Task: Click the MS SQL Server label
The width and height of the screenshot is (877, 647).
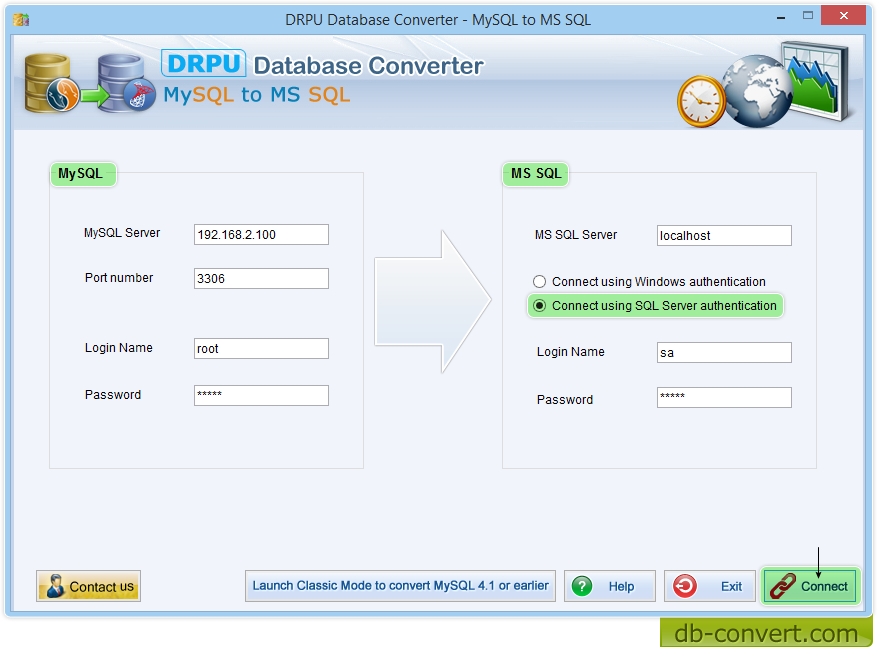Action: (576, 235)
